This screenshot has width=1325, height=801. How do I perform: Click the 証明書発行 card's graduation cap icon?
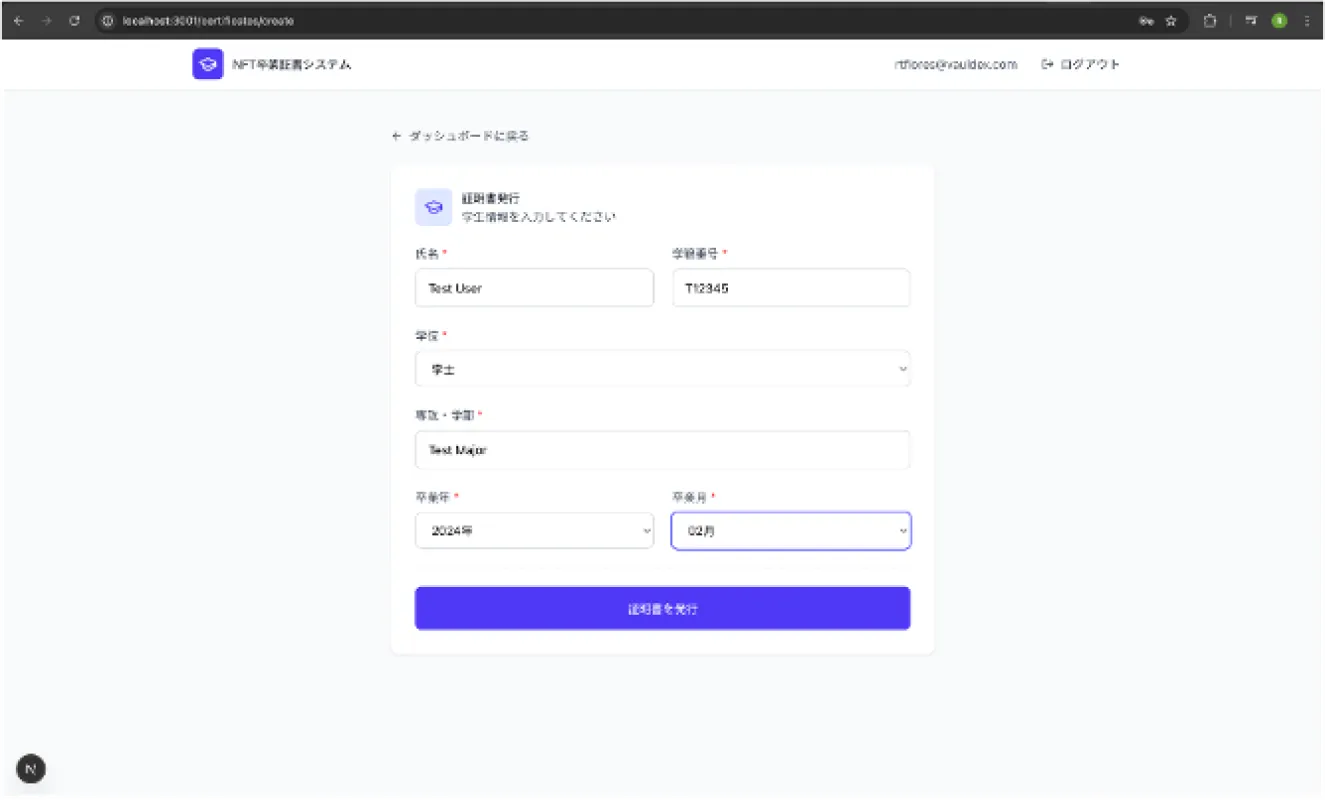tap(432, 207)
